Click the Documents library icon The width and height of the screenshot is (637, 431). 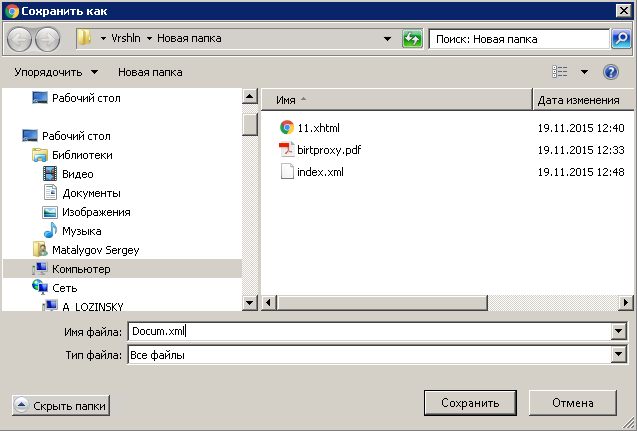coord(50,193)
